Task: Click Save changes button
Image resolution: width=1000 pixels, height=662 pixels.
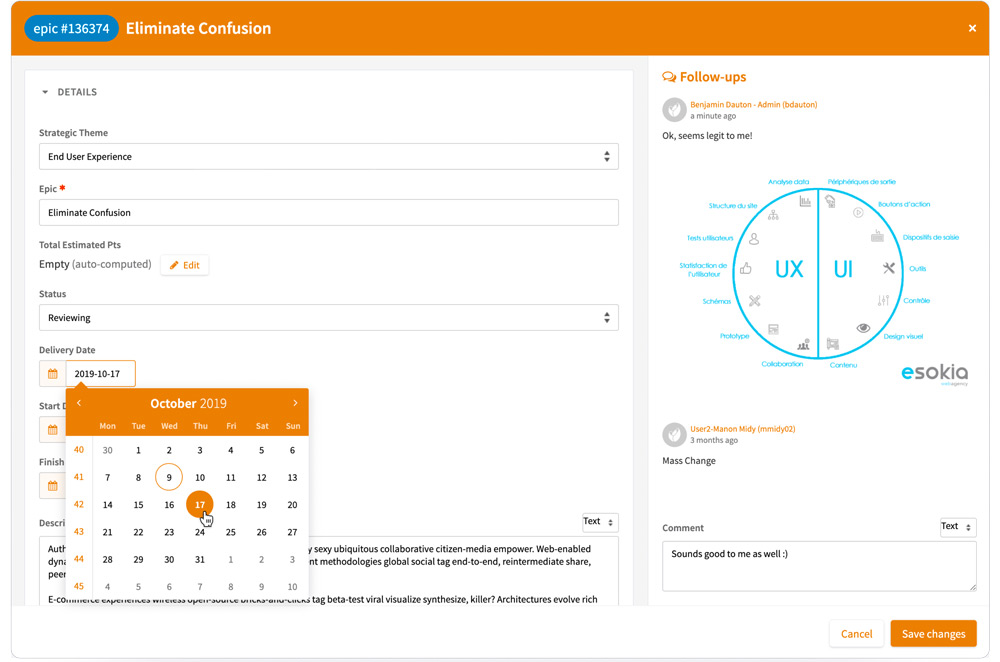Action: pos(933,633)
